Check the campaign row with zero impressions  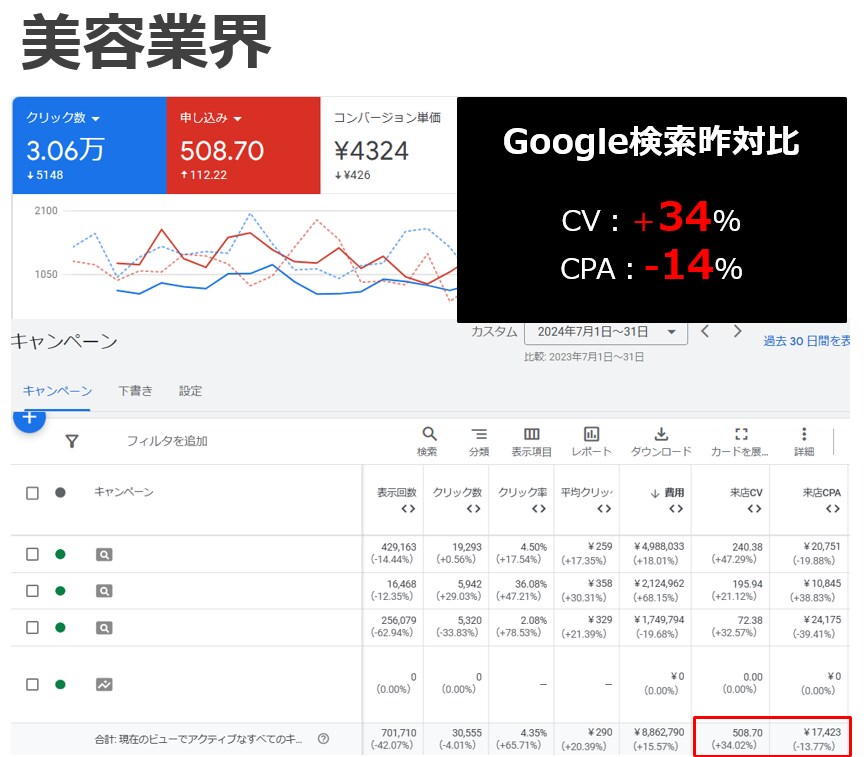[x=33, y=685]
